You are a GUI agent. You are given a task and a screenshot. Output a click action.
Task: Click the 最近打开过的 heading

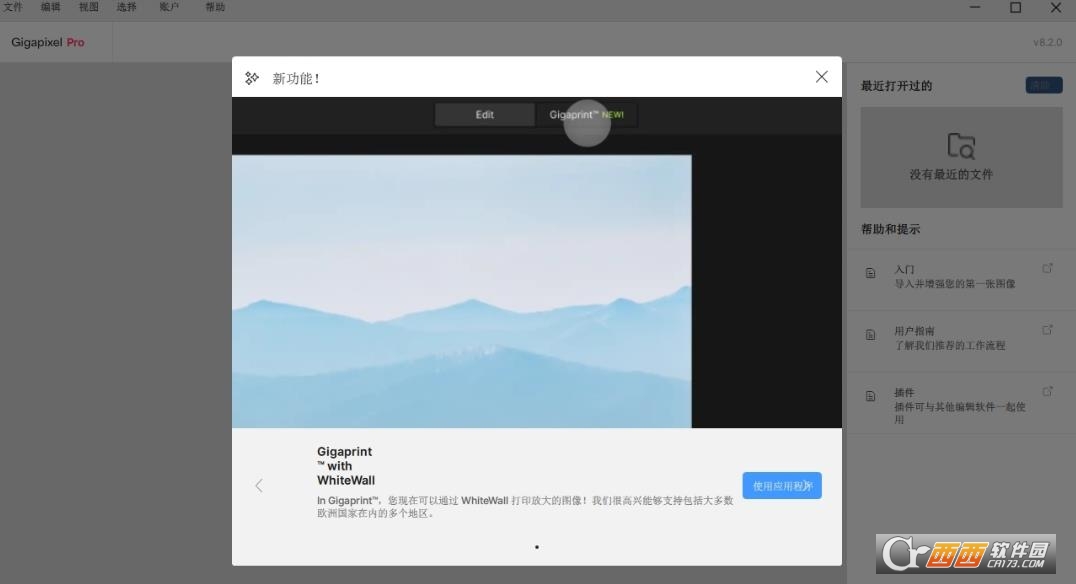pyautogui.click(x=896, y=86)
